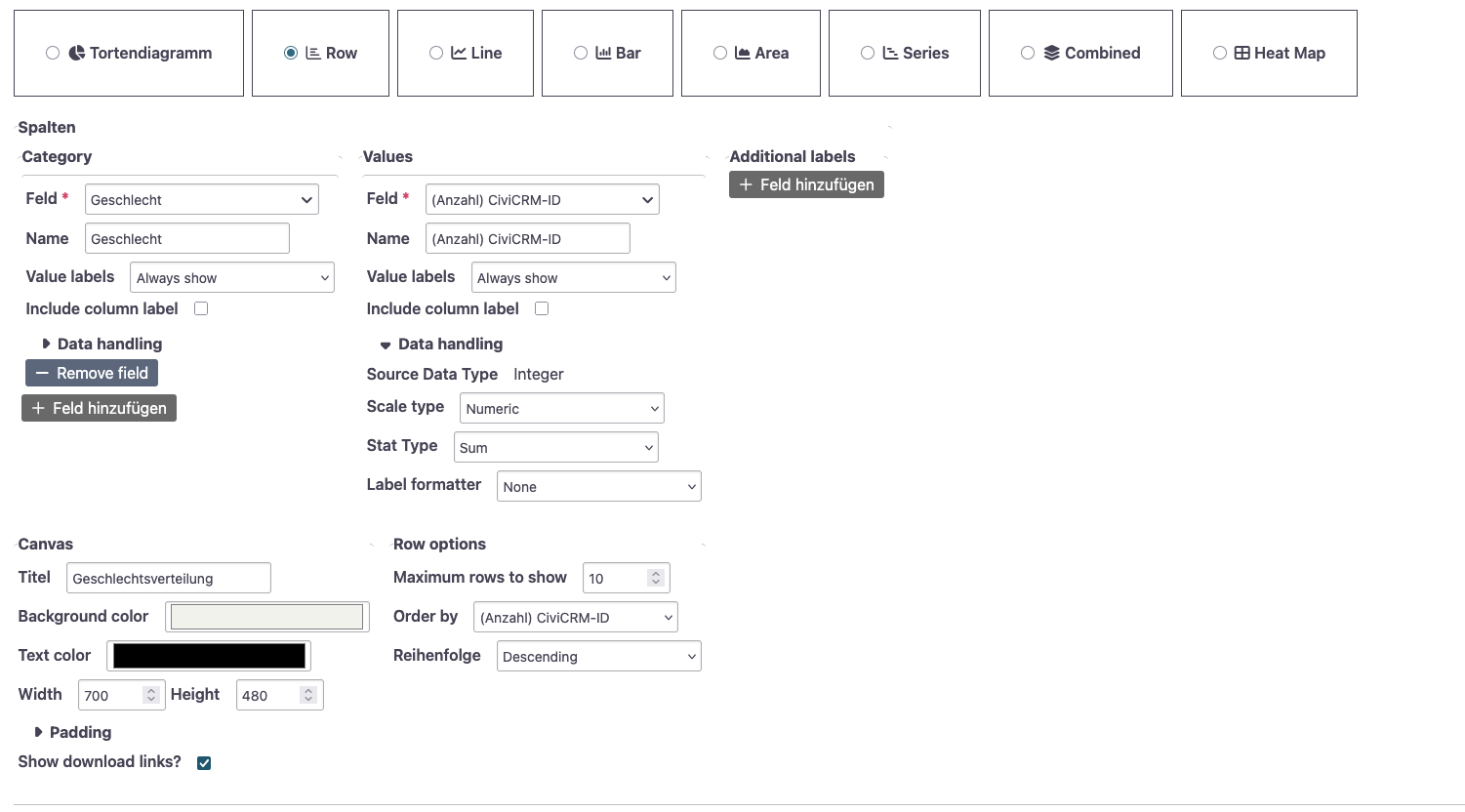This screenshot has width=1465, height=812.
Task: Click Feld hinzufügen under Additional labels
Action: click(806, 184)
